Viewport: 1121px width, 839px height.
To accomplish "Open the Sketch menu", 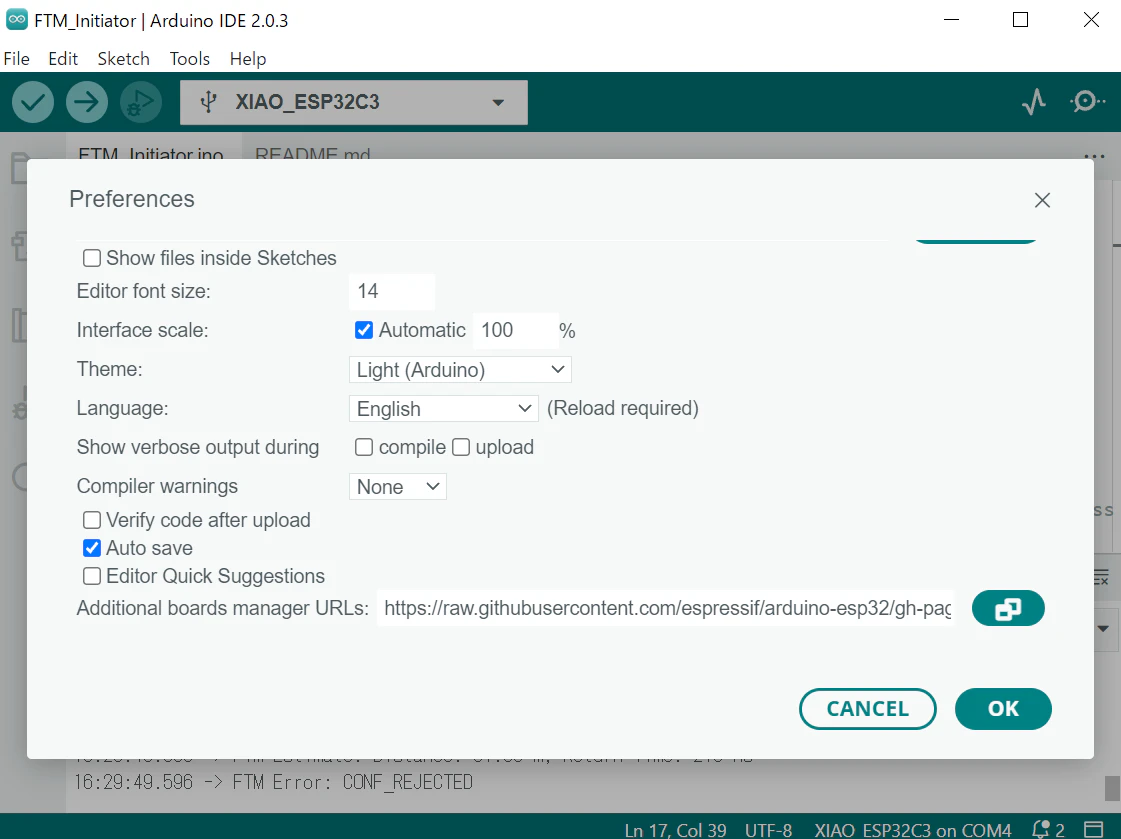I will click(124, 59).
